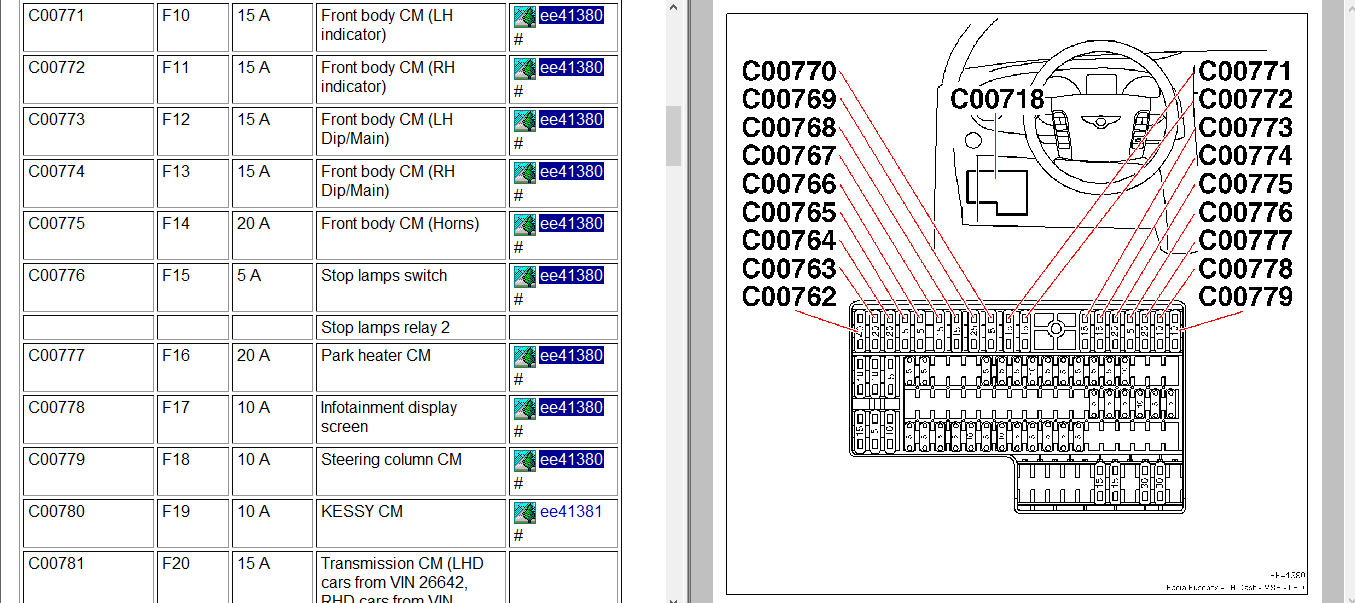Image resolution: width=1355 pixels, height=603 pixels.
Task: Select image icon next to Front body CM (Horns)
Action: tap(525, 224)
